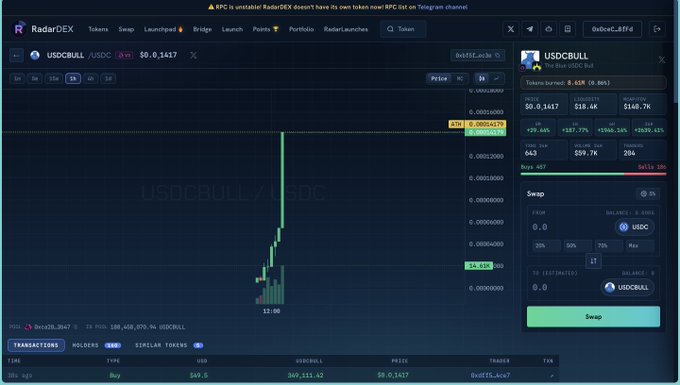
Task: Select the 5m timeframe
Action: [x=35, y=78]
